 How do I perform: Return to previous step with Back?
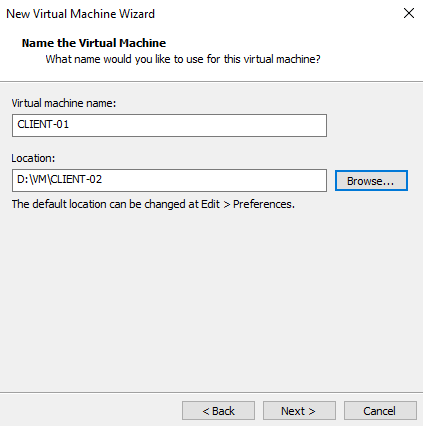point(218,411)
